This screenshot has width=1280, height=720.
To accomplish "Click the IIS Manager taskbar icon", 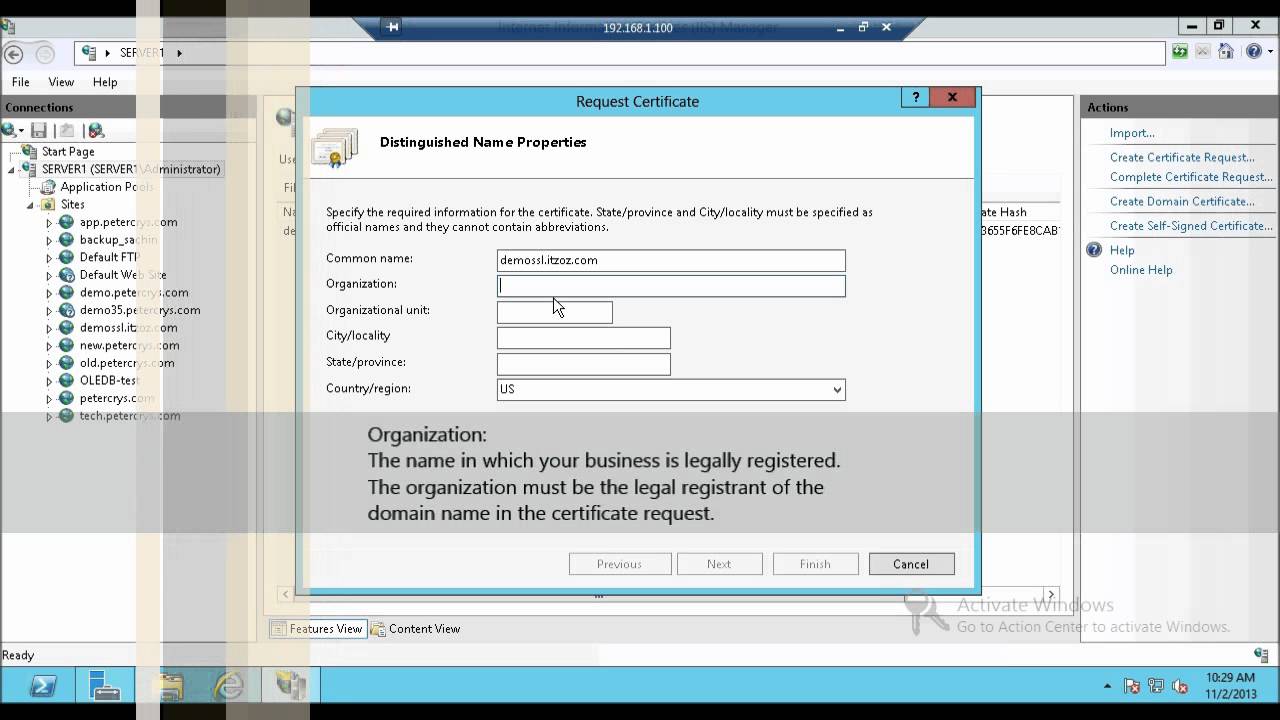I will pos(291,686).
